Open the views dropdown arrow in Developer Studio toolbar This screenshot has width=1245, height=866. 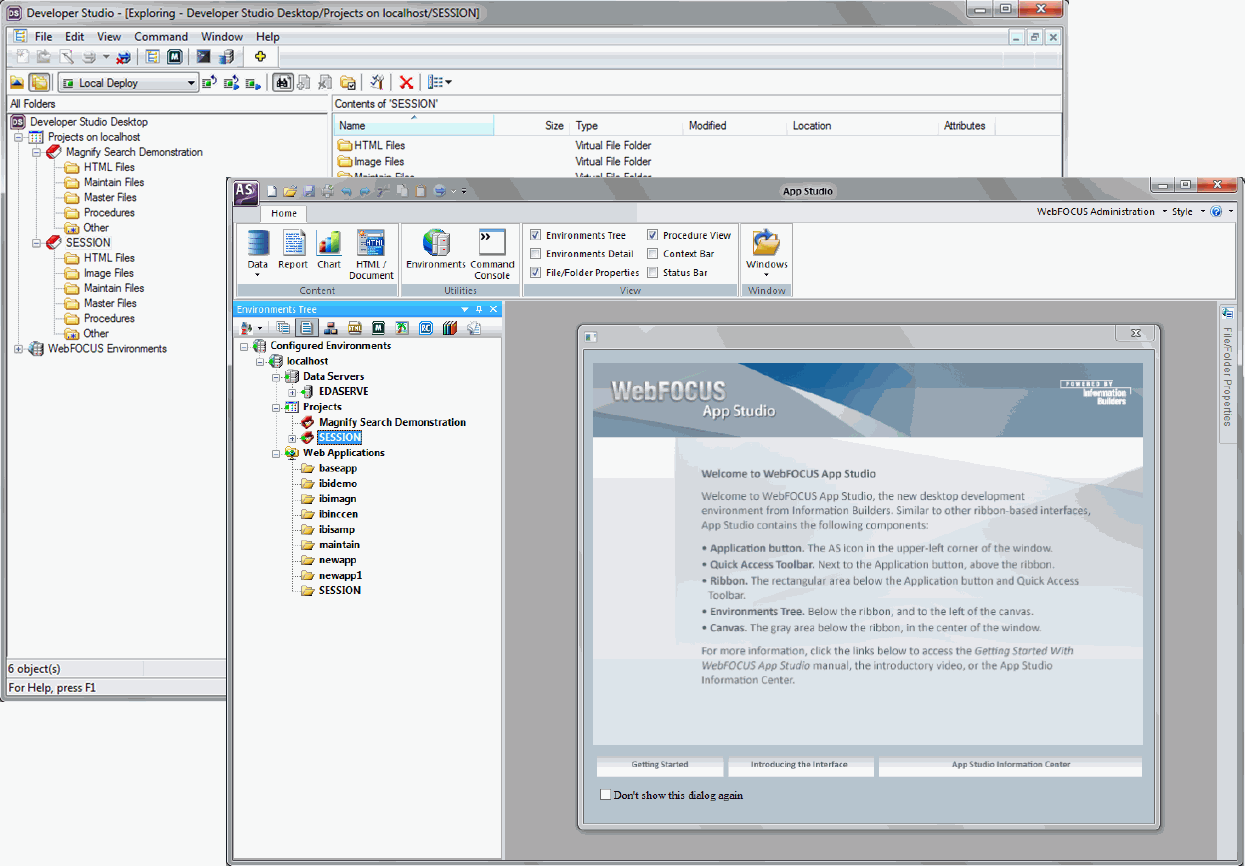click(x=448, y=83)
